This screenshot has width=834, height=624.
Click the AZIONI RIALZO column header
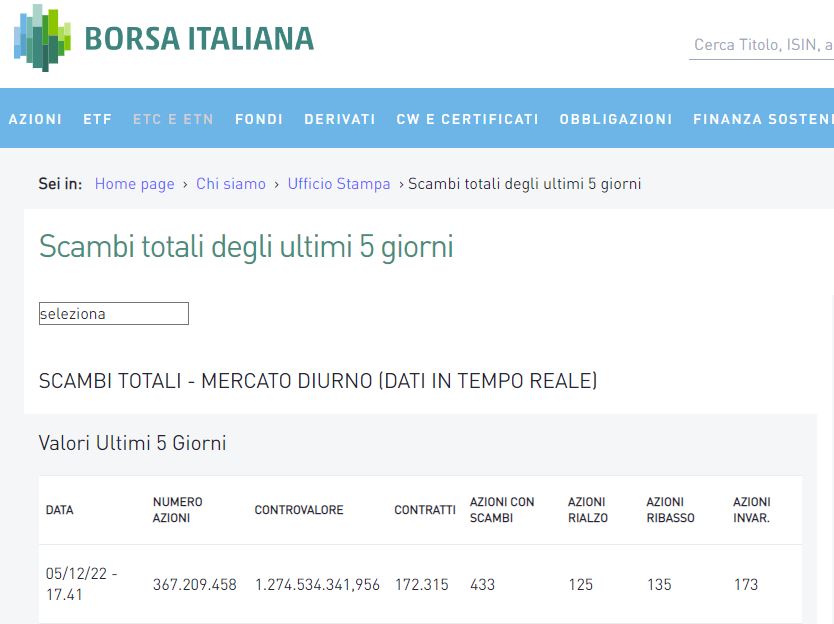587,510
